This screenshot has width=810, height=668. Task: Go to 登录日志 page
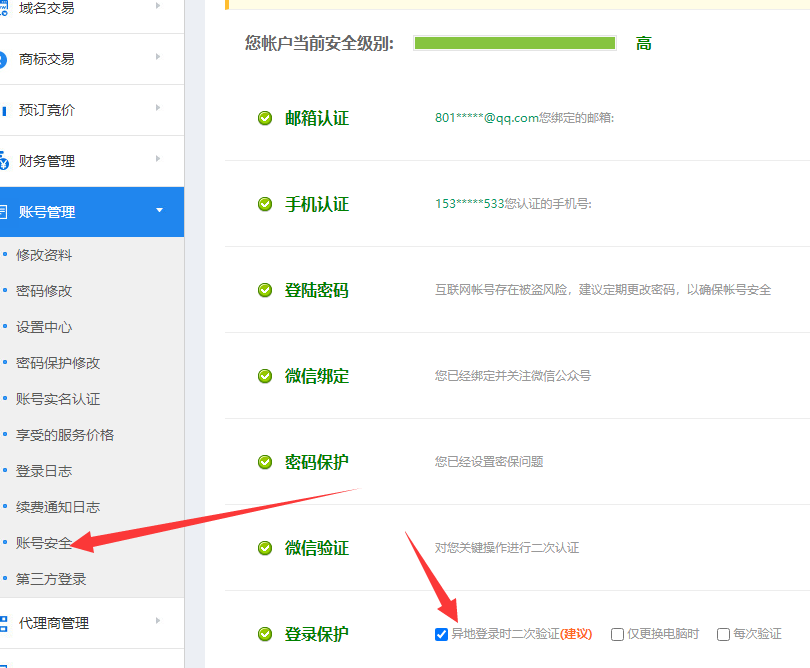(x=44, y=471)
